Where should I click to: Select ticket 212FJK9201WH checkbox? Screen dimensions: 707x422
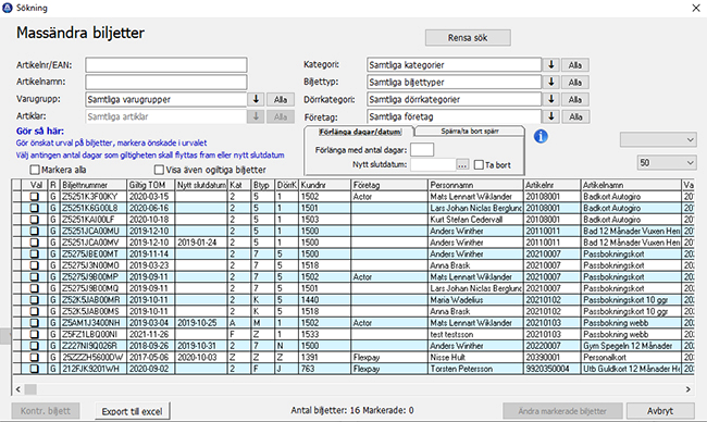coord(34,369)
